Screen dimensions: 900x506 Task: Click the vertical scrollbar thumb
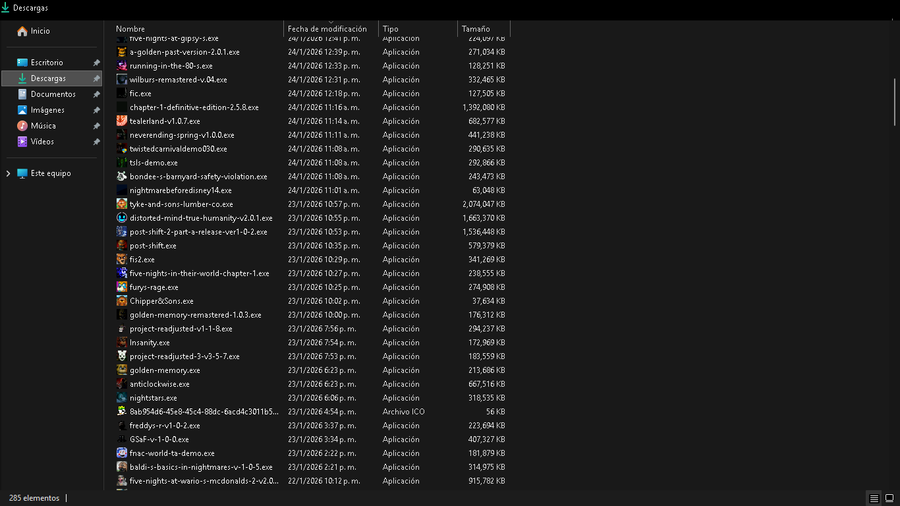pyautogui.click(x=894, y=102)
